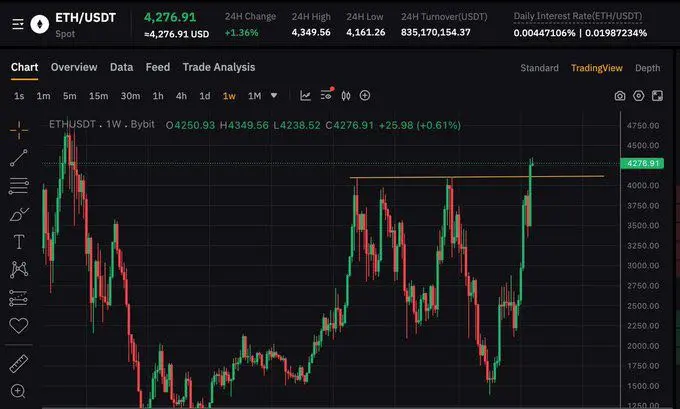Open the Fibonacci retracement lines tool
The height and width of the screenshot is (409, 680).
pos(19,186)
